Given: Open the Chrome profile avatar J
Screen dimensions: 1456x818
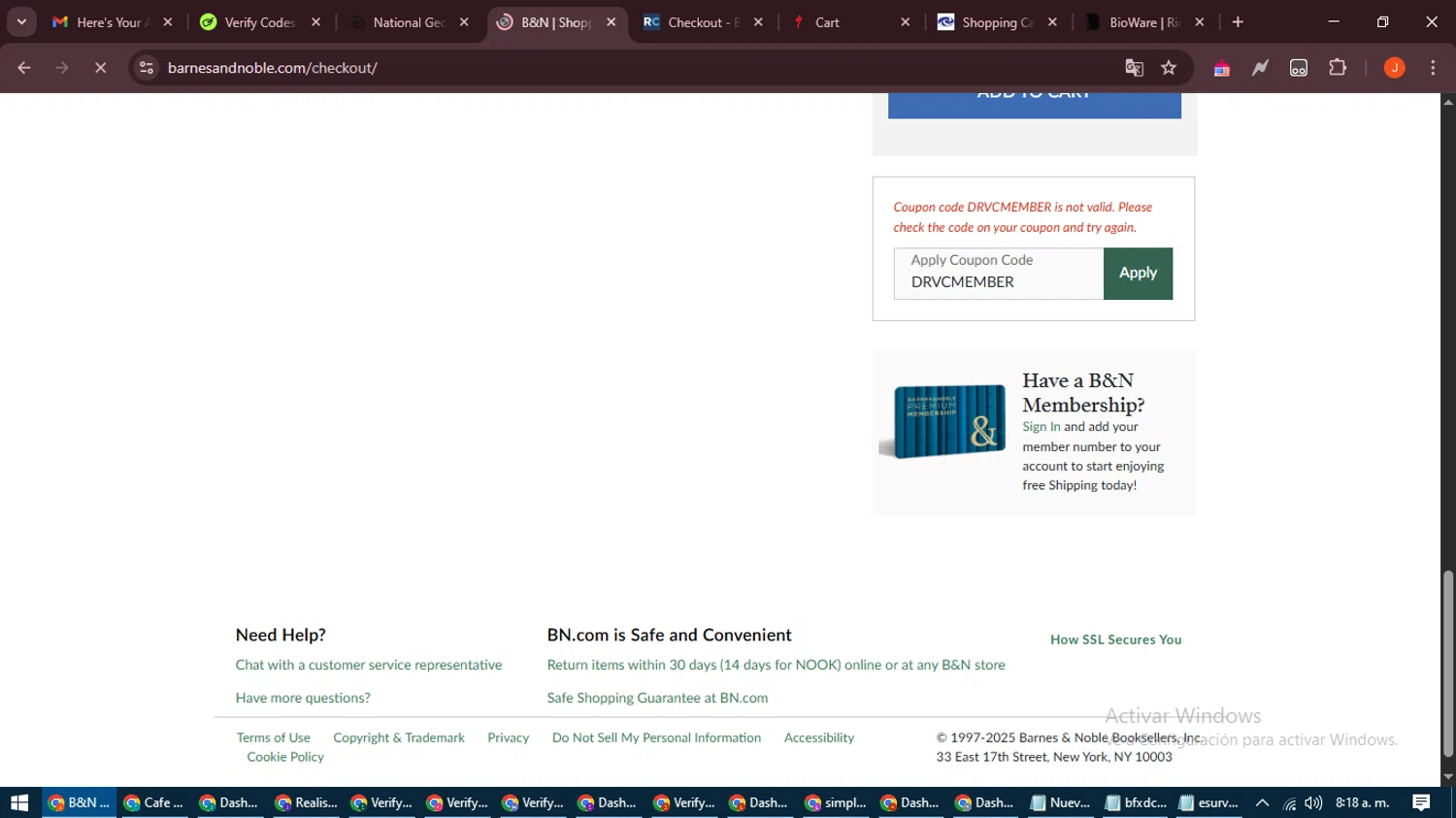Looking at the screenshot, I should click(1395, 68).
